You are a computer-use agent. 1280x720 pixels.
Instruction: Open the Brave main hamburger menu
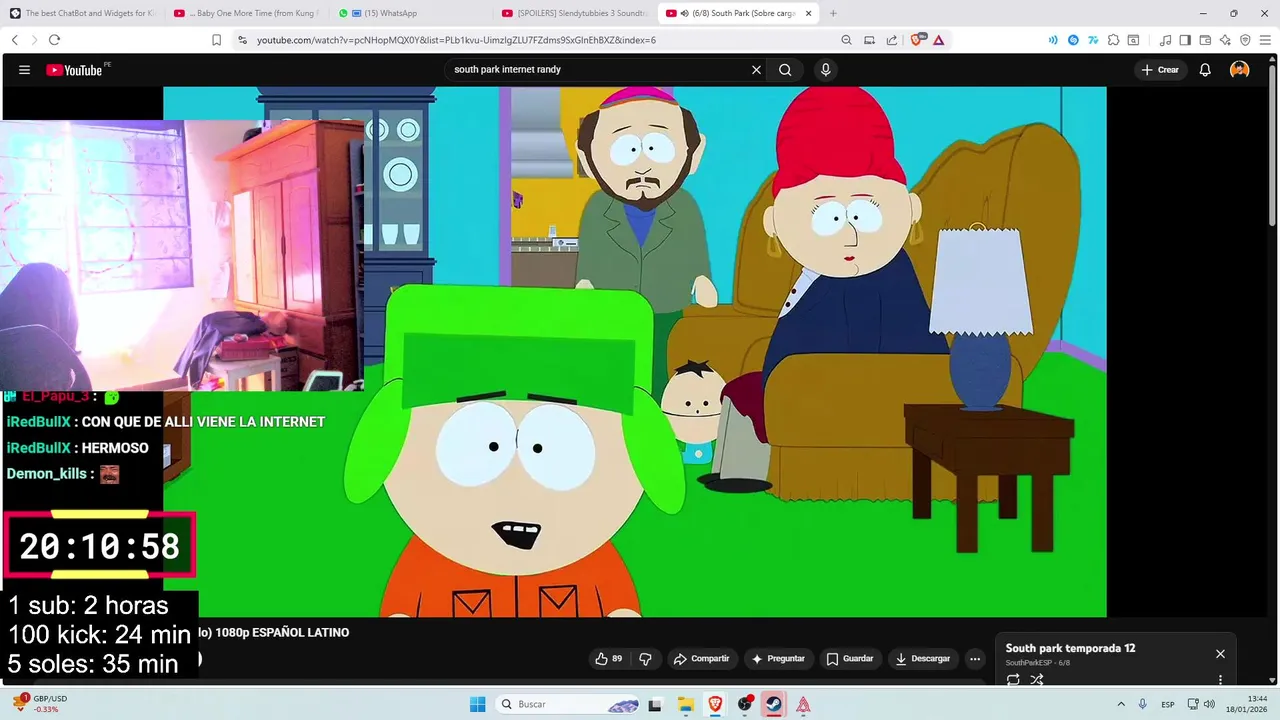(x=1265, y=40)
